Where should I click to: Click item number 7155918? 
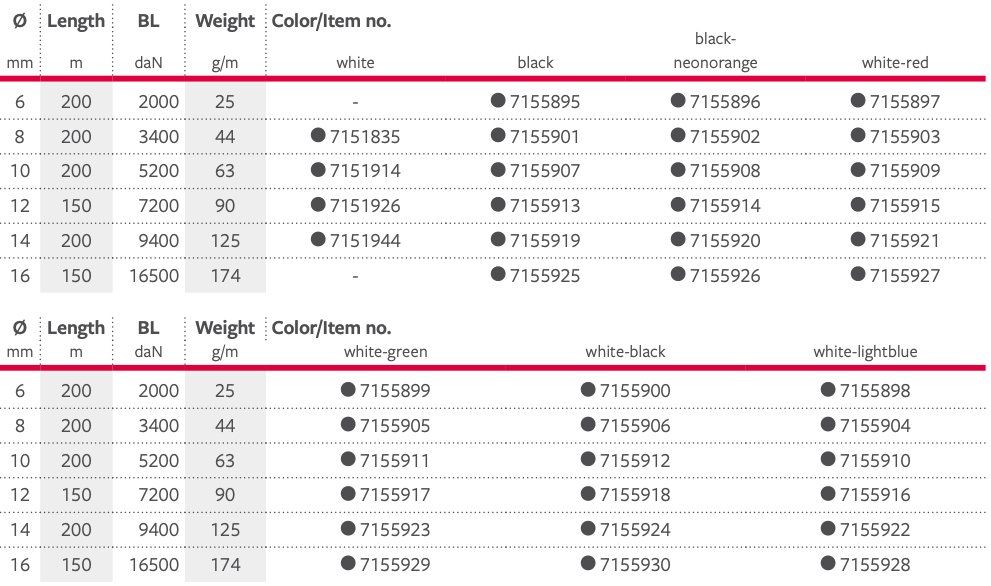point(635,495)
